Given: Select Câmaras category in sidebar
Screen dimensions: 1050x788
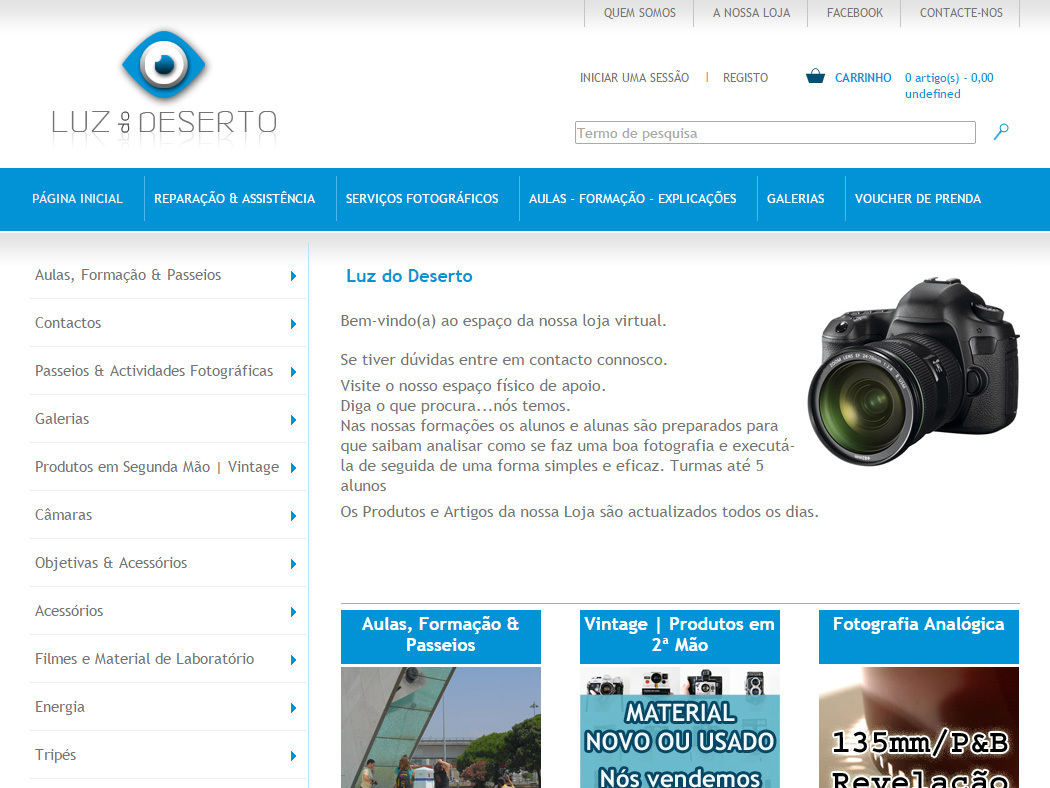Looking at the screenshot, I should pyautogui.click(x=63, y=515).
